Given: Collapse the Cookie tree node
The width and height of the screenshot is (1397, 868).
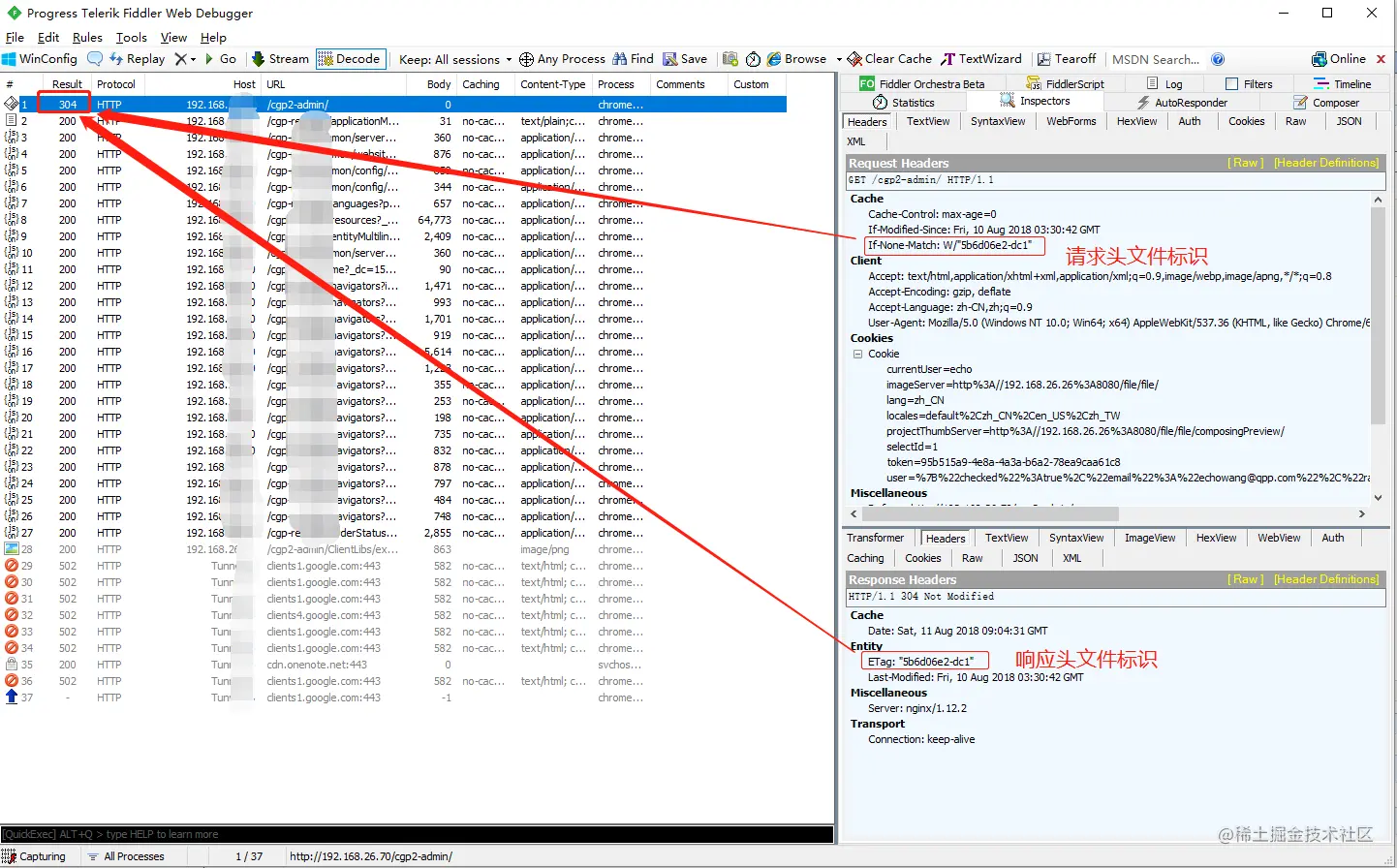Looking at the screenshot, I should click(857, 355).
